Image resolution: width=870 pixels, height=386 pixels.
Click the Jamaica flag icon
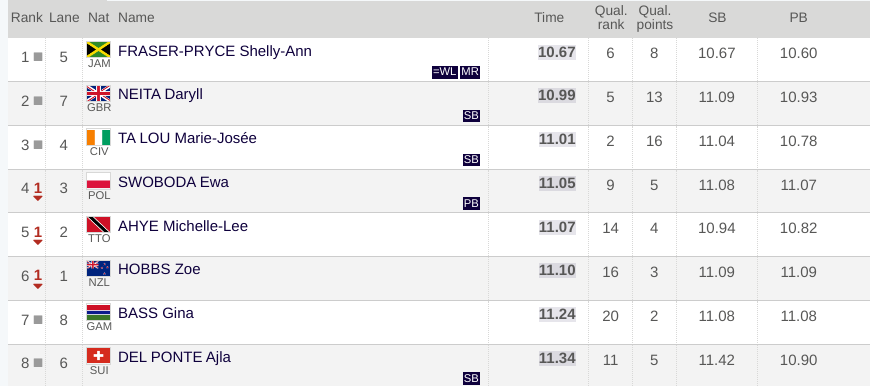click(99, 49)
